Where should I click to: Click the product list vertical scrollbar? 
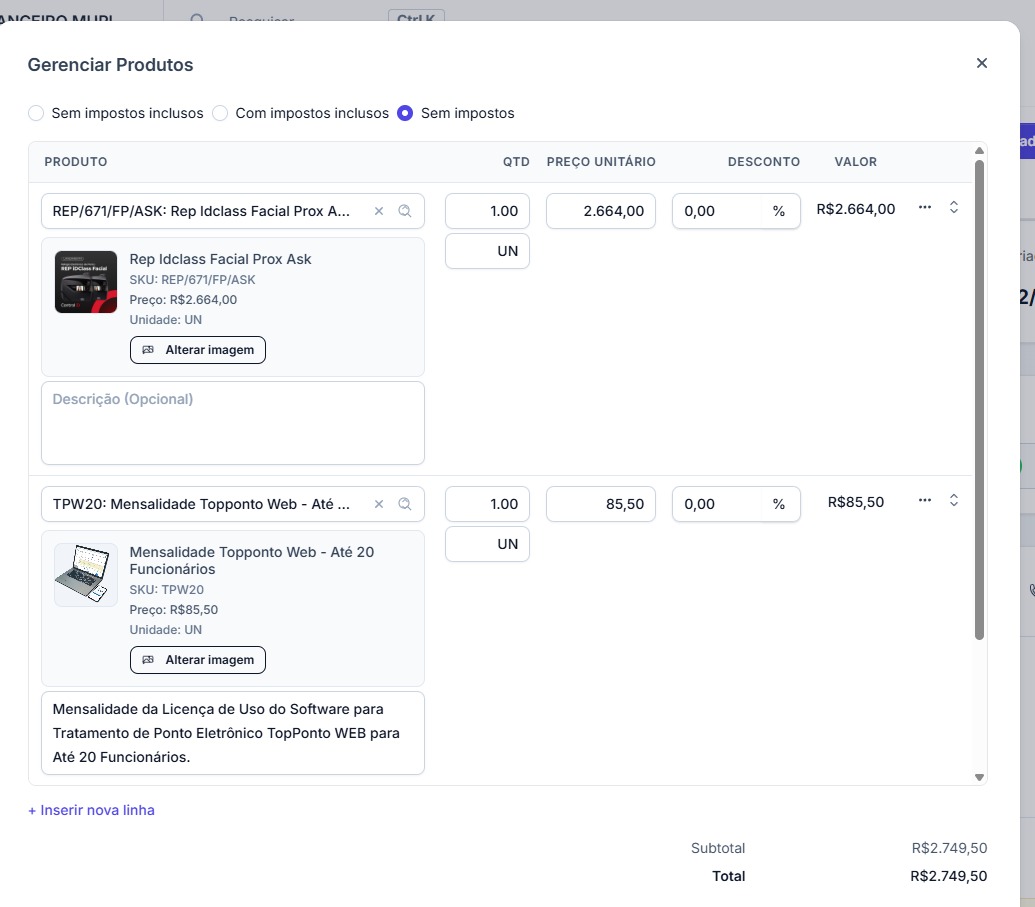point(979,400)
